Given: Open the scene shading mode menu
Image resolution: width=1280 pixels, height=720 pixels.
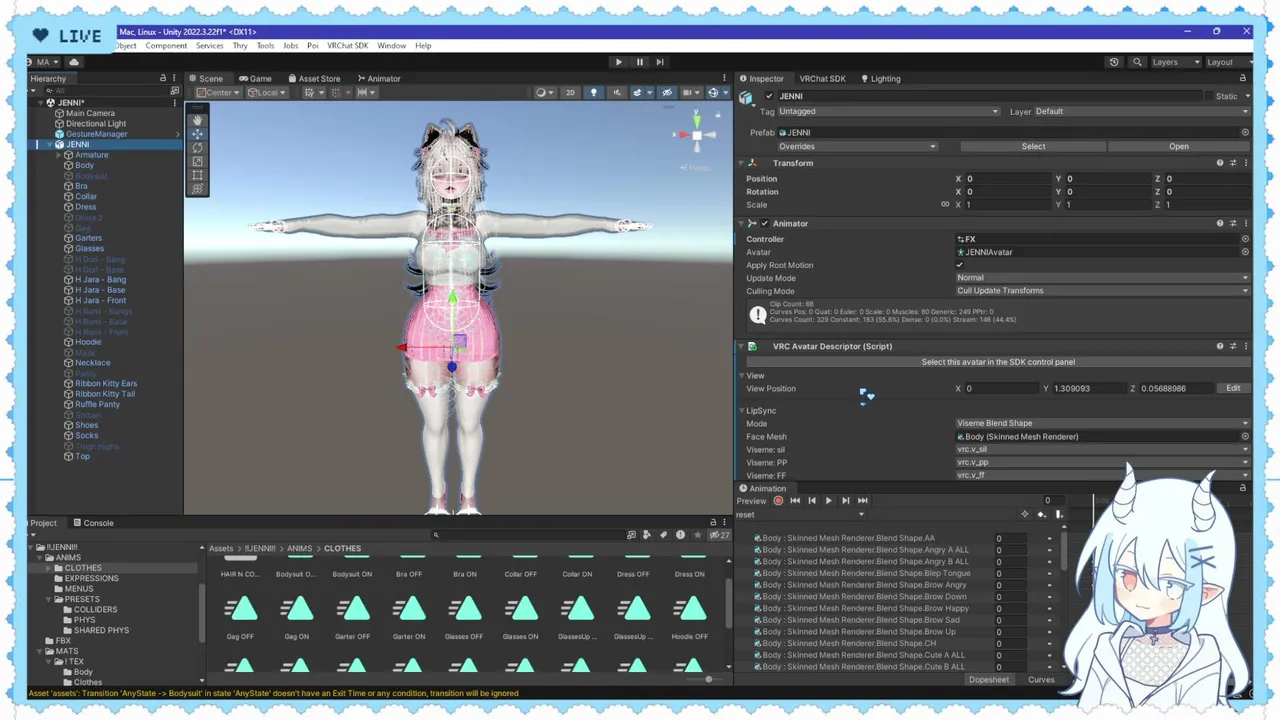Looking at the screenshot, I should 544,93.
